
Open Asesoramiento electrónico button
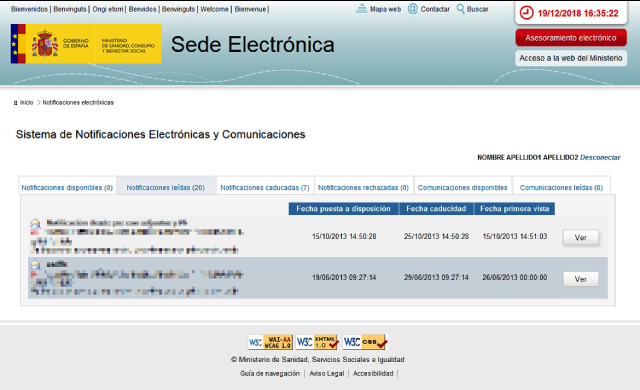point(571,38)
